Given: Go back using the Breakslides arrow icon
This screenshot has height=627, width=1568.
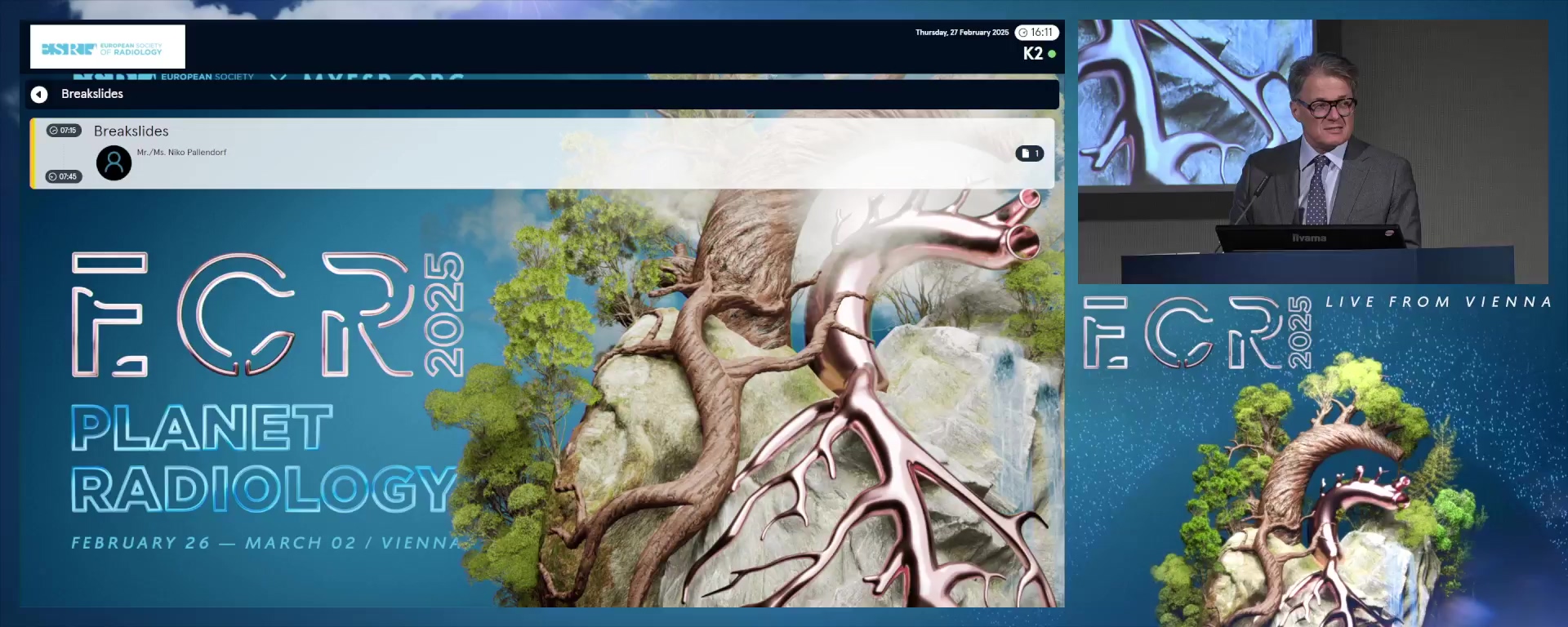Looking at the screenshot, I should click(39, 95).
